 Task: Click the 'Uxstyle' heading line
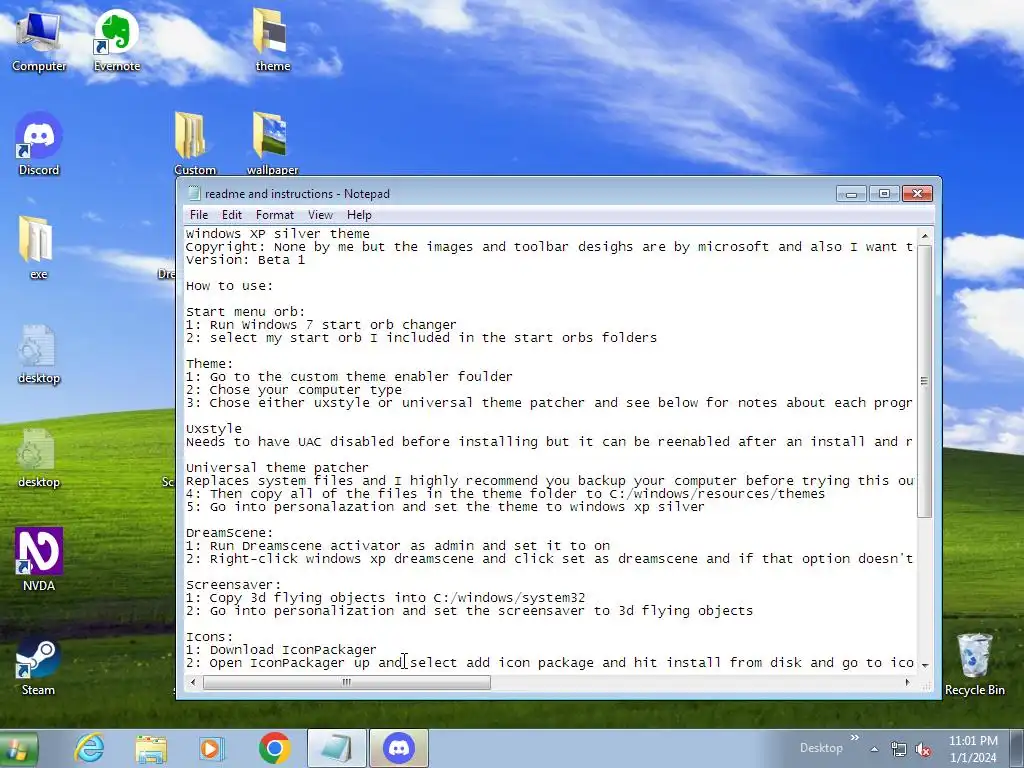(214, 429)
